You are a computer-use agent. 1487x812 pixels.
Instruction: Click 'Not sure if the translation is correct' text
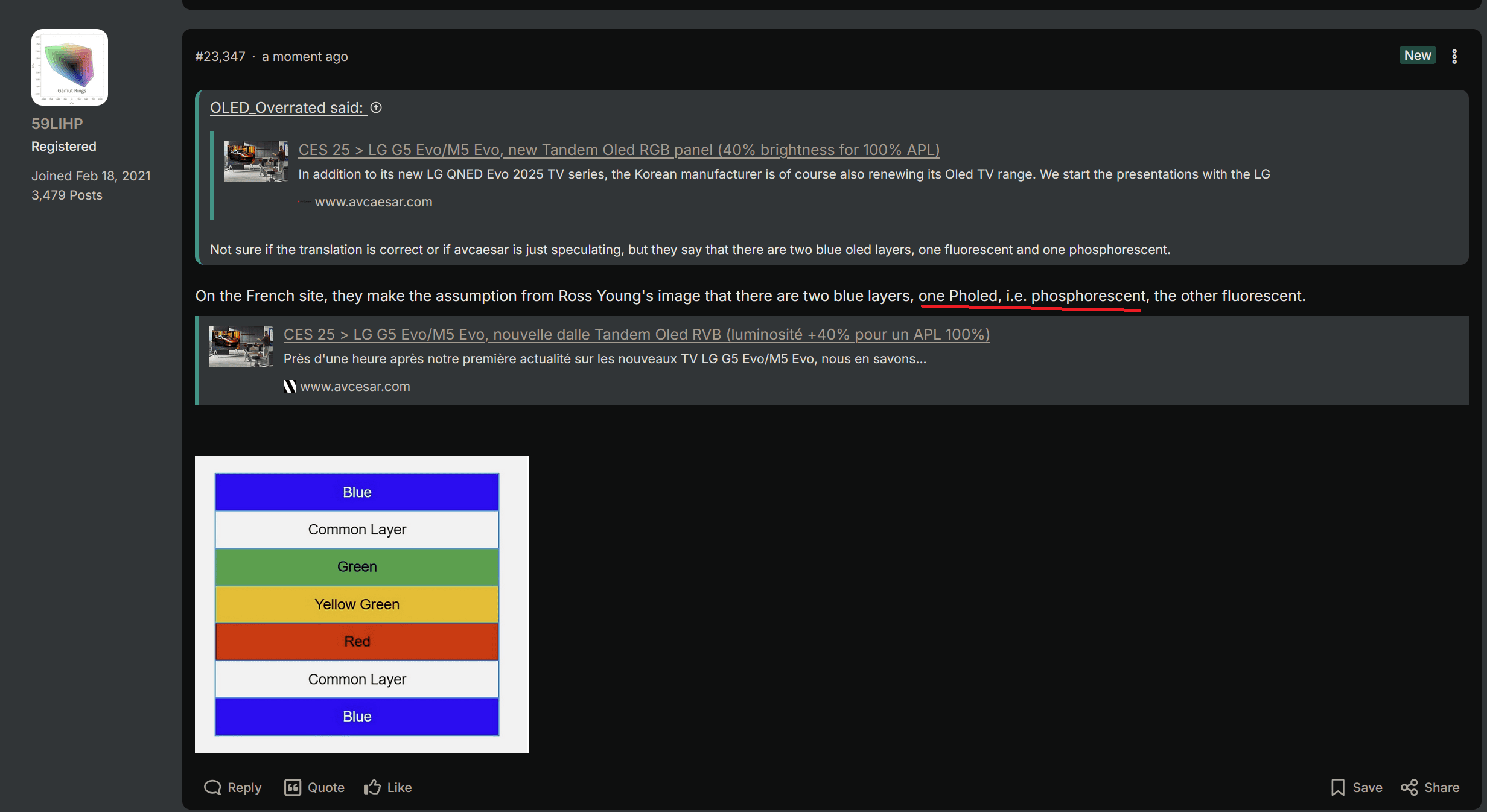point(690,250)
